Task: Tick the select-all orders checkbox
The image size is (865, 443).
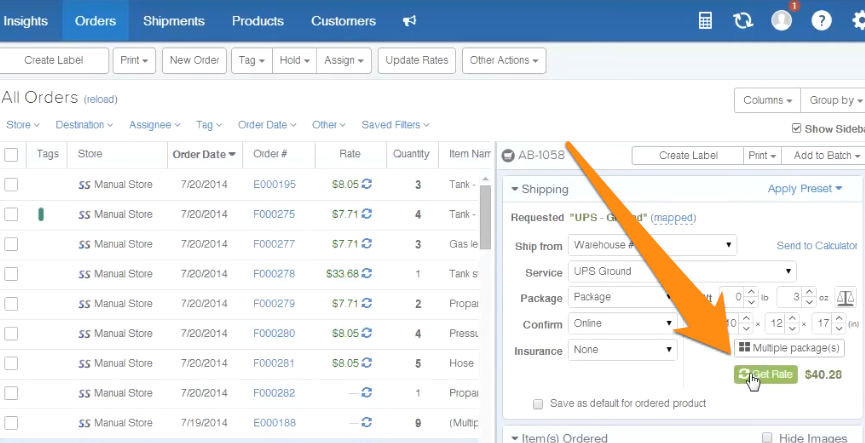Action: click(x=11, y=155)
